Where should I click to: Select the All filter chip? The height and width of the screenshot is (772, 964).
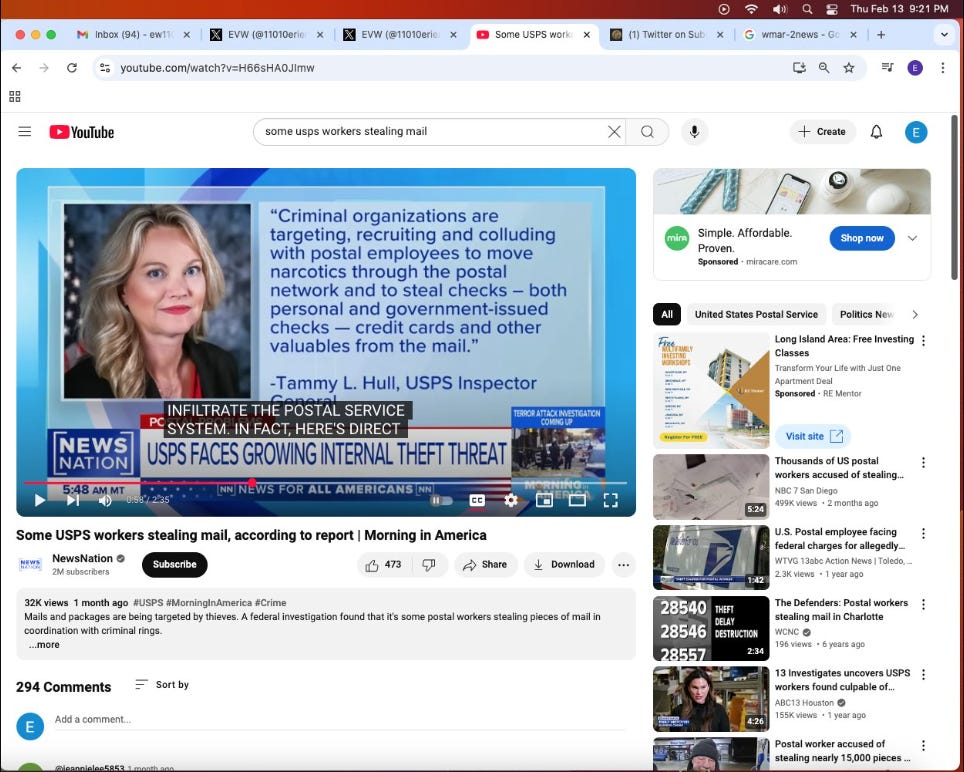tap(666, 314)
